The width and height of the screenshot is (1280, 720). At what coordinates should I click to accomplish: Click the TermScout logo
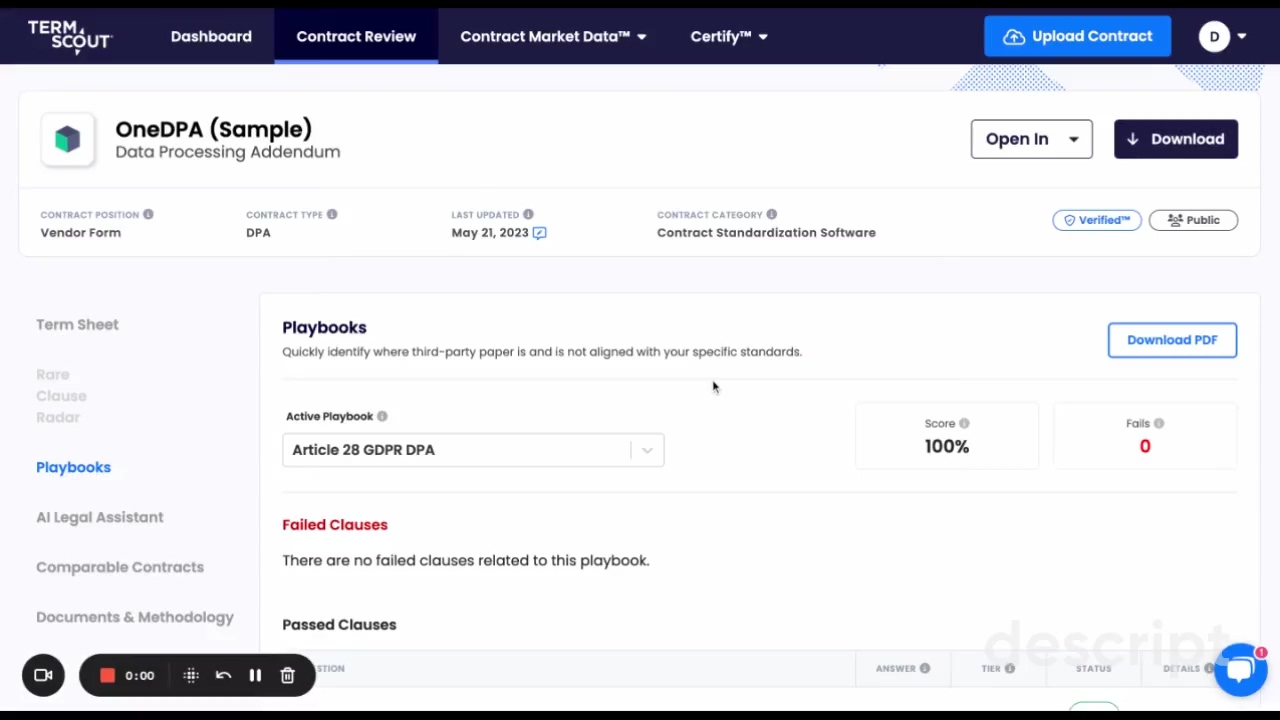click(x=69, y=37)
